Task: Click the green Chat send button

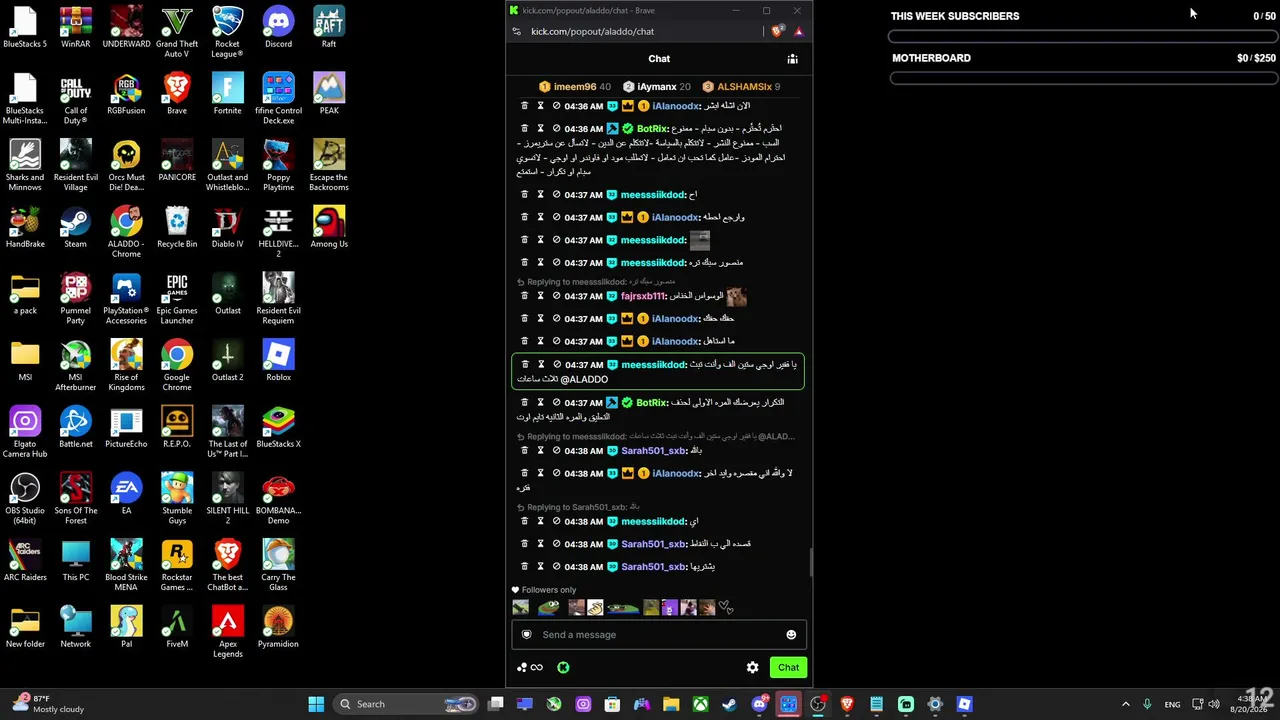Action: tap(788, 667)
